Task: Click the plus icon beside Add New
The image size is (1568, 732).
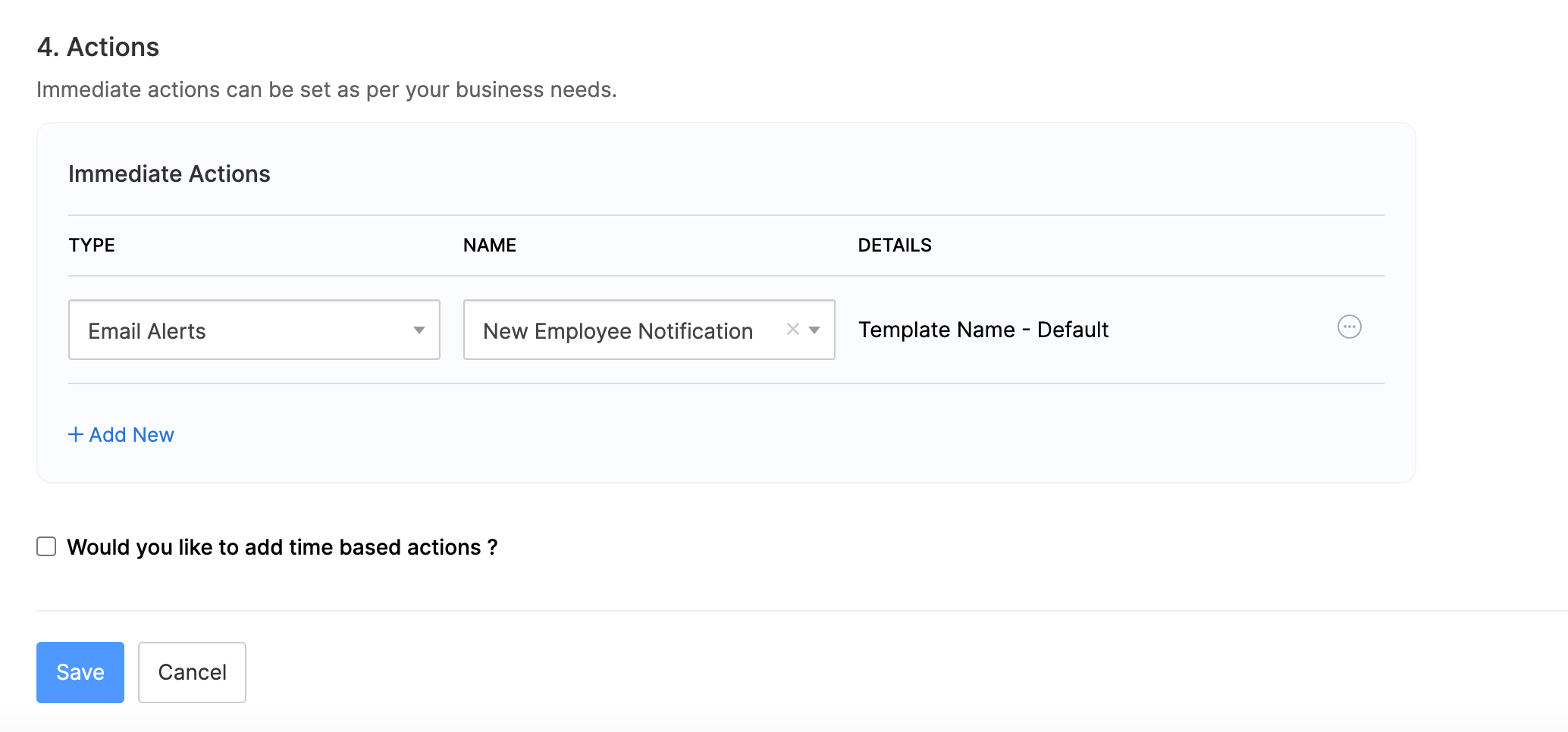Action: (x=76, y=434)
